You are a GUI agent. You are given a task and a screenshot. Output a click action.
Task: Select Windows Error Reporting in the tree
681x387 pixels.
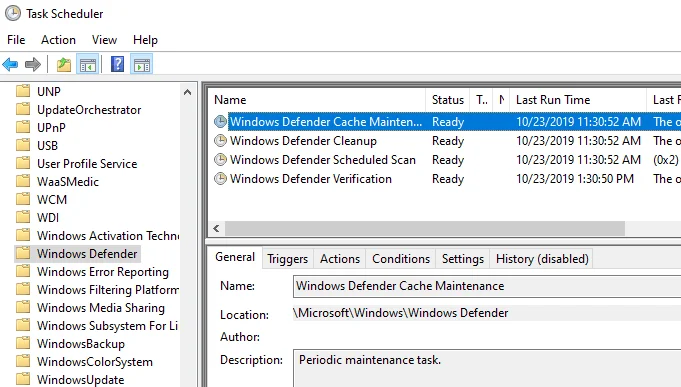coord(102,271)
